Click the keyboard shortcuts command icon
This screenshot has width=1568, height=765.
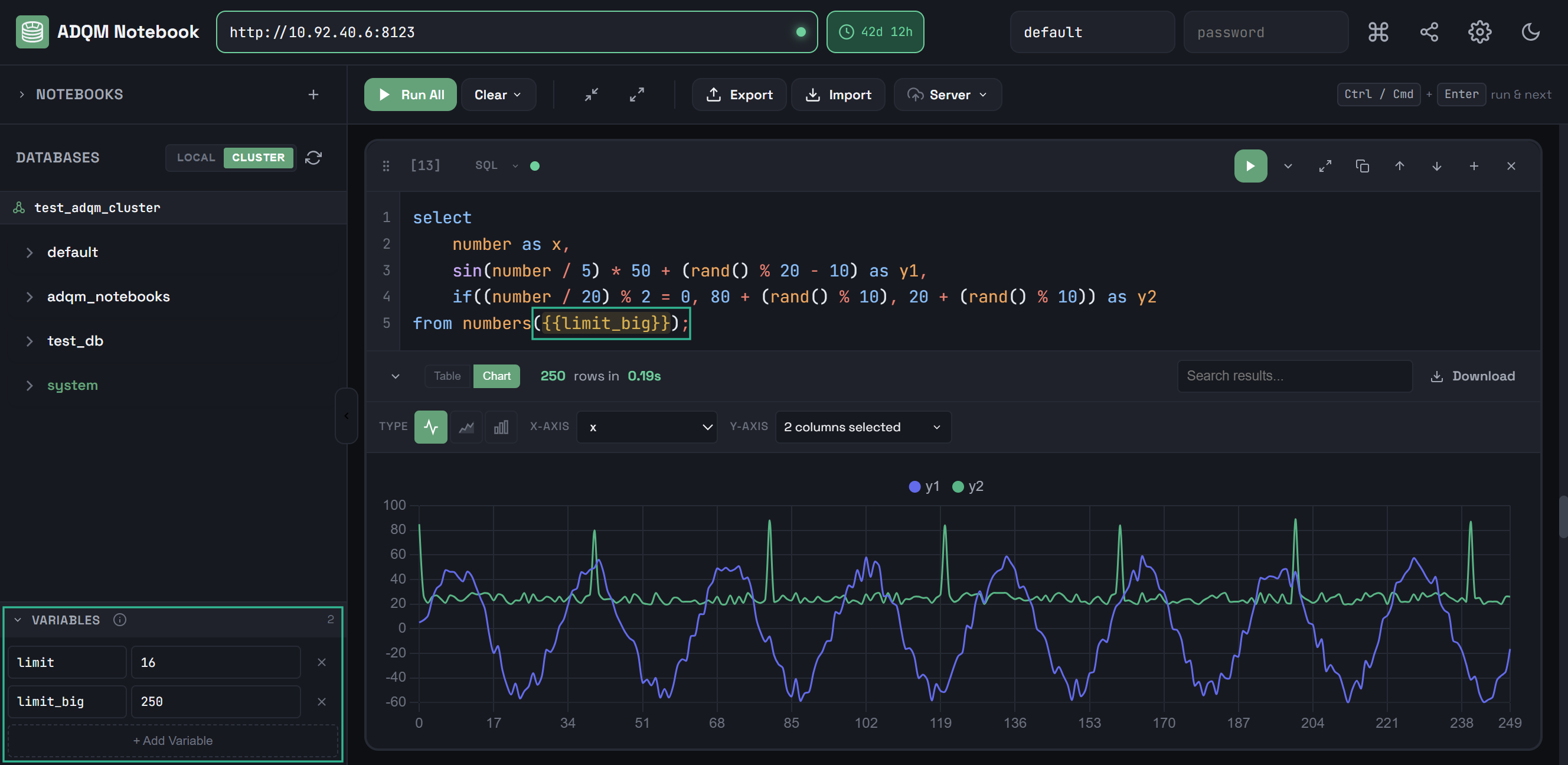pos(1378,32)
